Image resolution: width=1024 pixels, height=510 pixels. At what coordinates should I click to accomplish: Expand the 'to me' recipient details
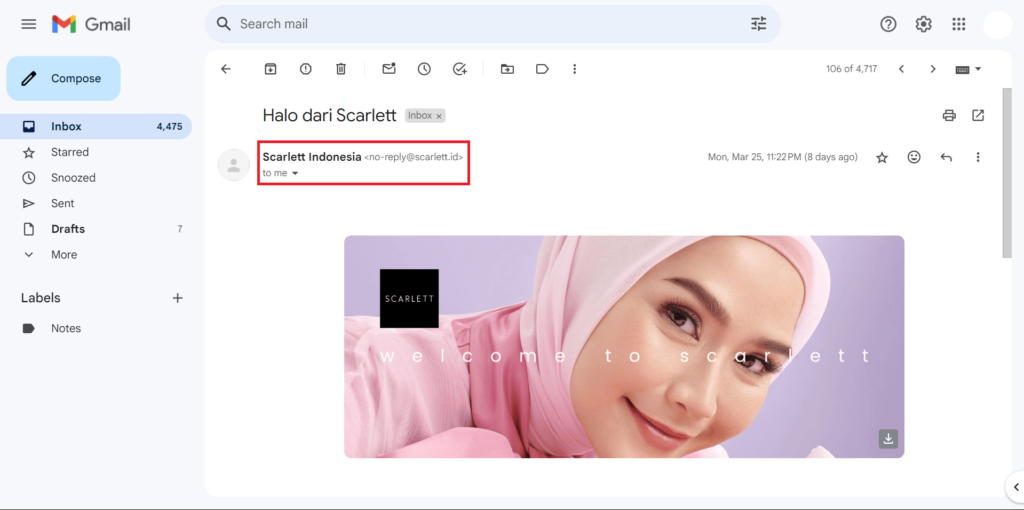coord(295,174)
